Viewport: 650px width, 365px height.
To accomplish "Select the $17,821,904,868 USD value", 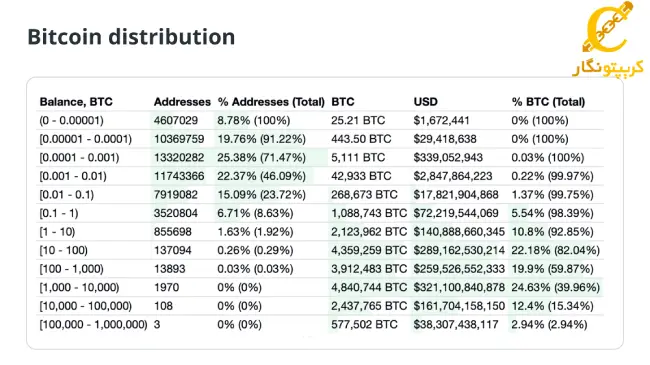I will [456, 195].
